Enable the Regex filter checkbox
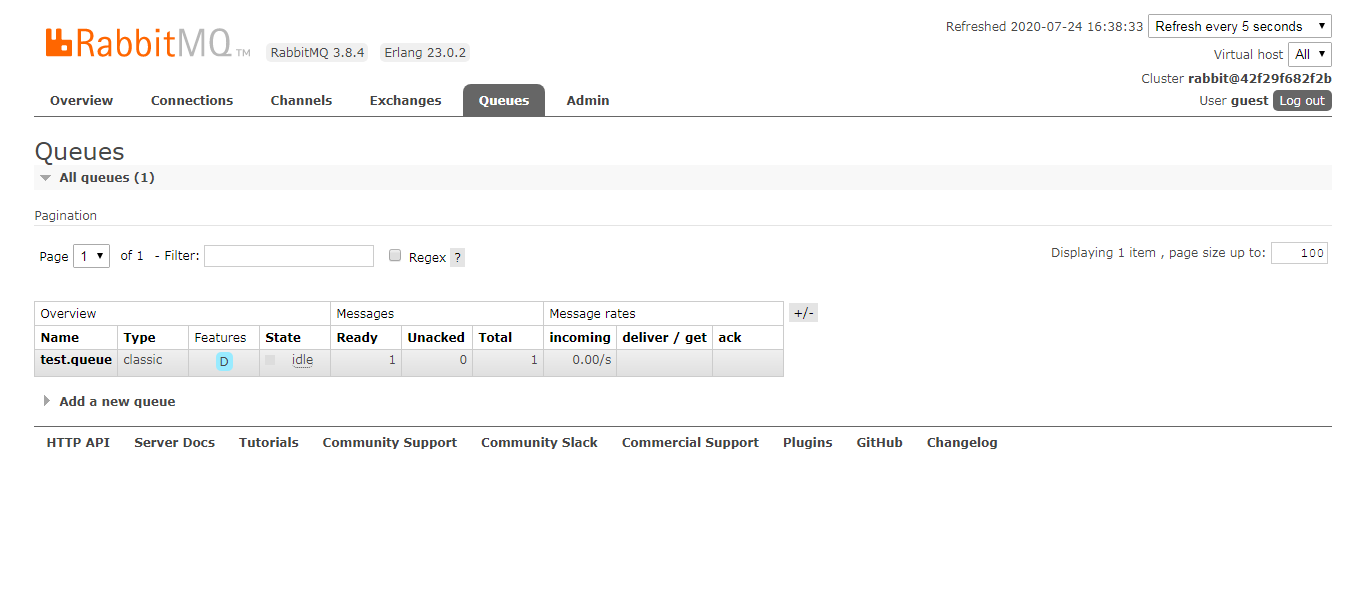1366x597 pixels. pos(395,256)
